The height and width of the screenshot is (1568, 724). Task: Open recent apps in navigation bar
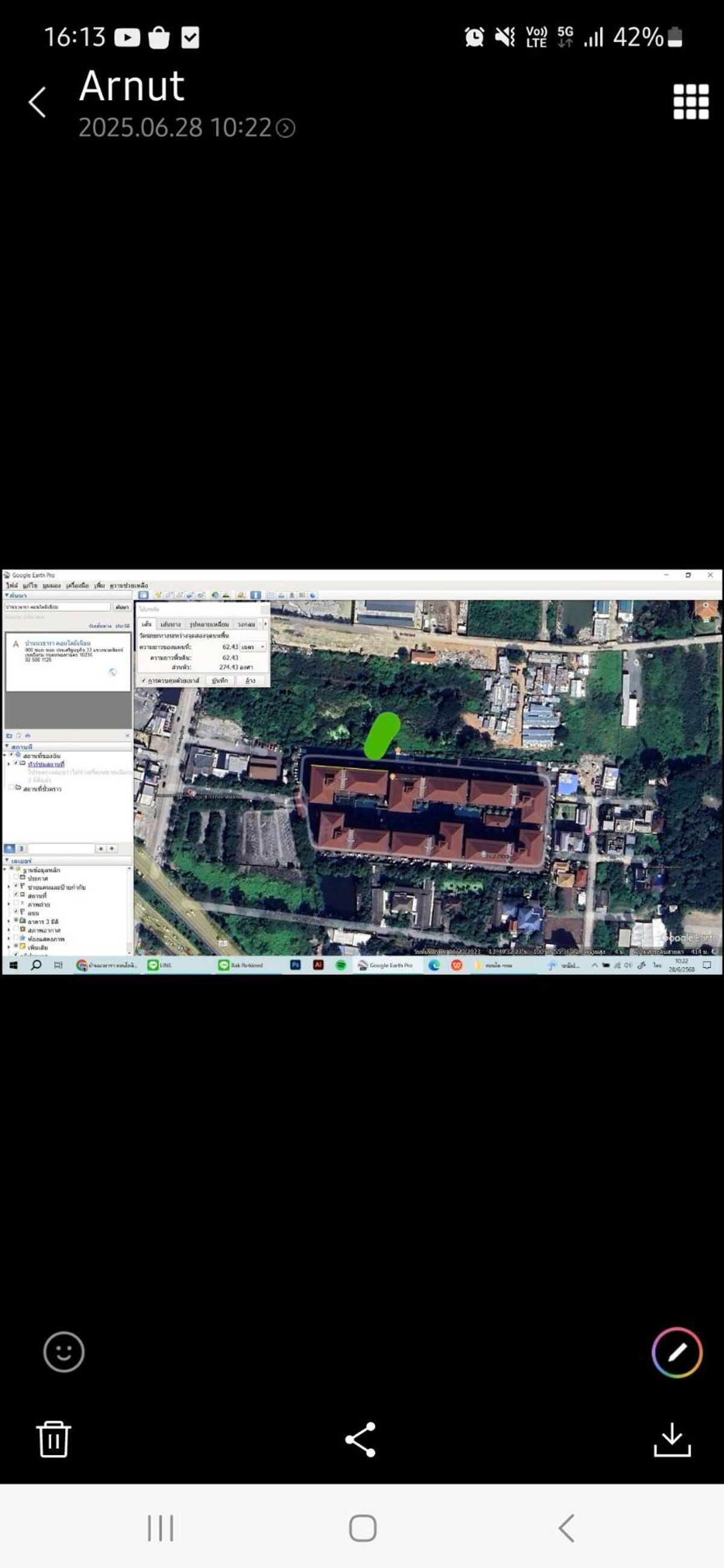pyautogui.click(x=160, y=1528)
